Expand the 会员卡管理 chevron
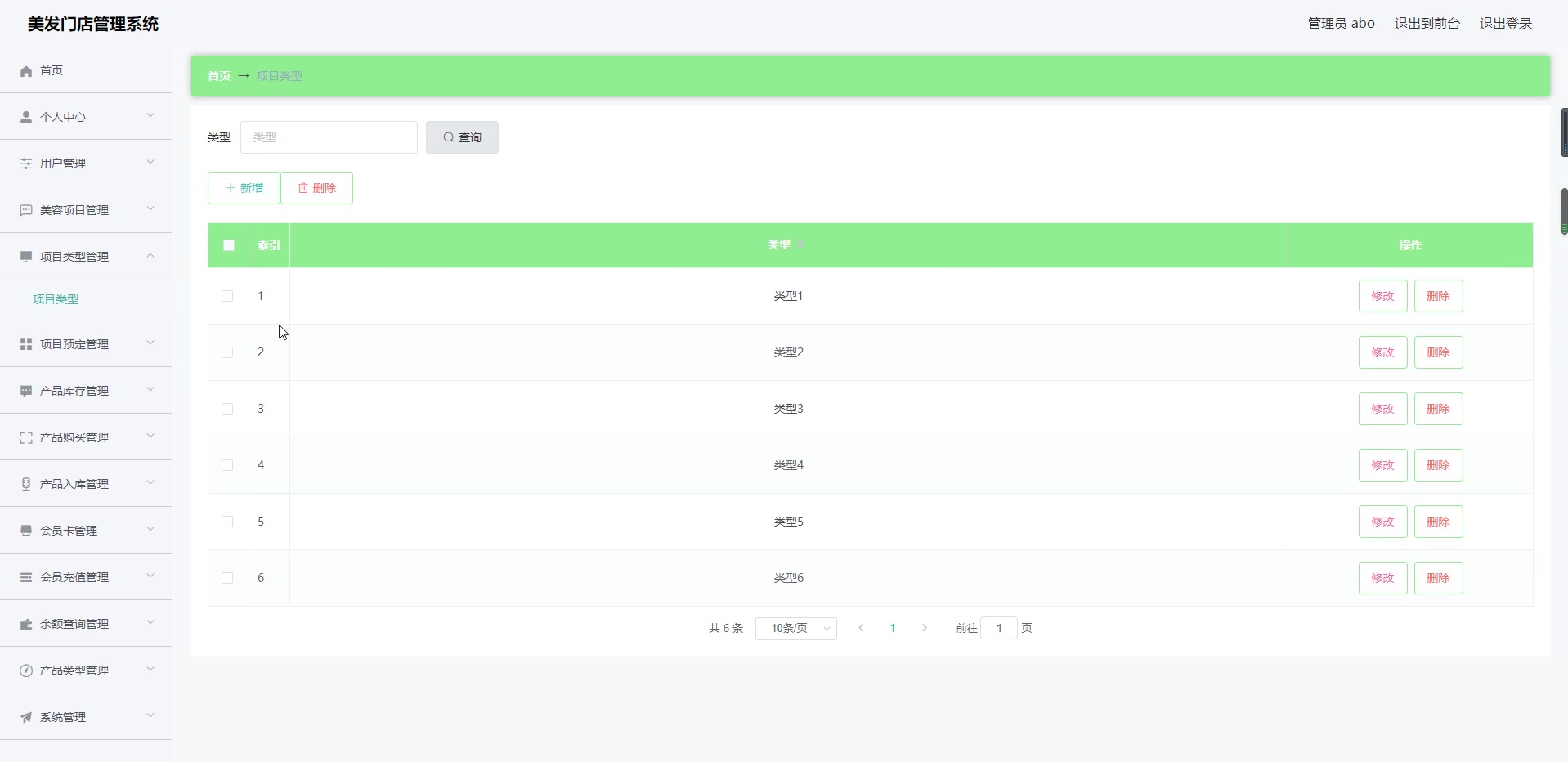 (150, 529)
